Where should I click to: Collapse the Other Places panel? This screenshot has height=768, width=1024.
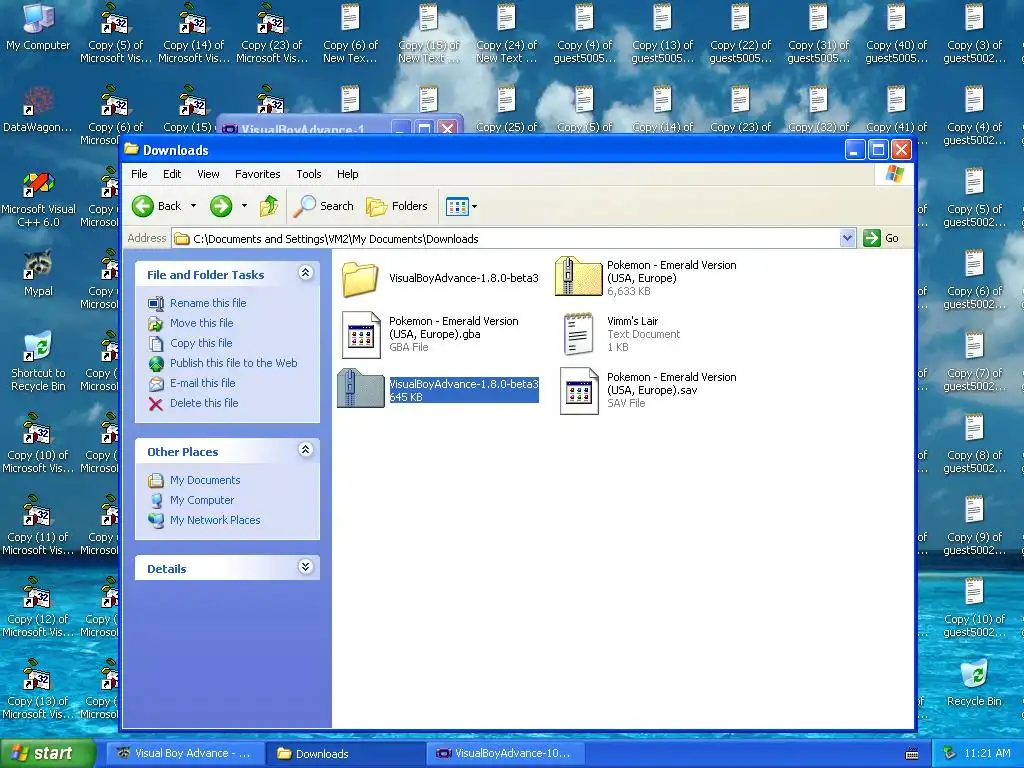tap(305, 449)
